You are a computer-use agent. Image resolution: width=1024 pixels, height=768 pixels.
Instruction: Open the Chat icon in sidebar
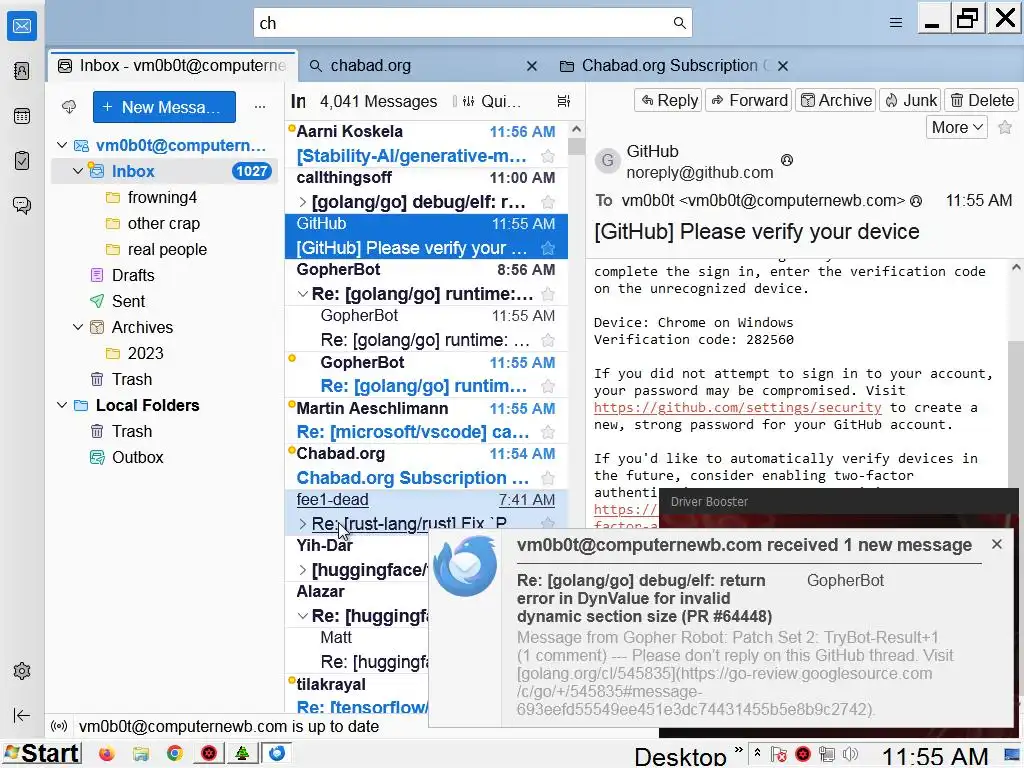[22, 206]
